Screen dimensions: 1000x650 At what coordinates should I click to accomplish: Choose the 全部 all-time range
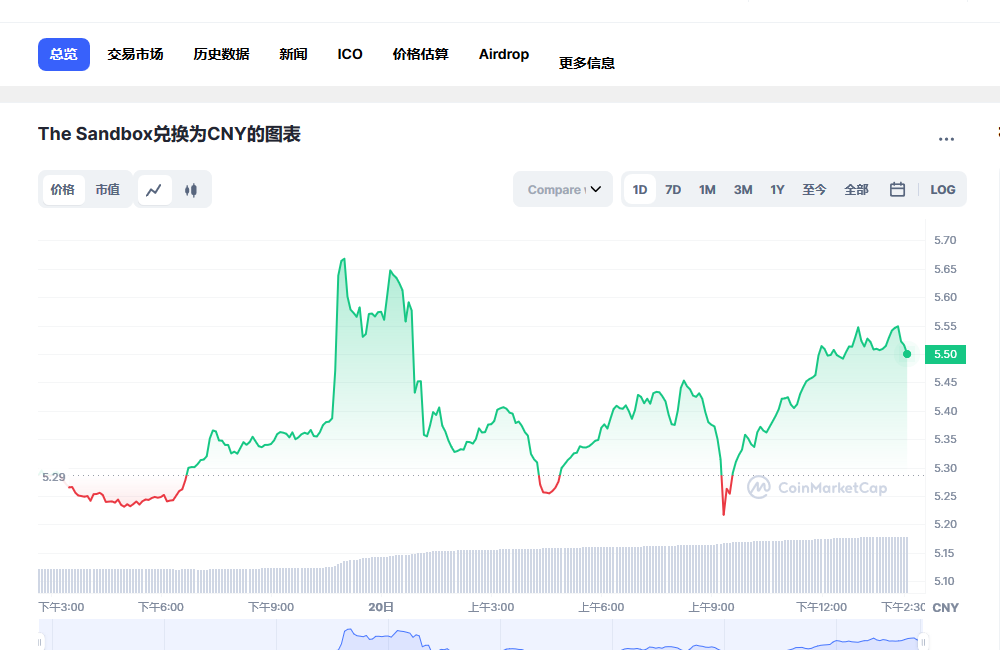click(857, 190)
